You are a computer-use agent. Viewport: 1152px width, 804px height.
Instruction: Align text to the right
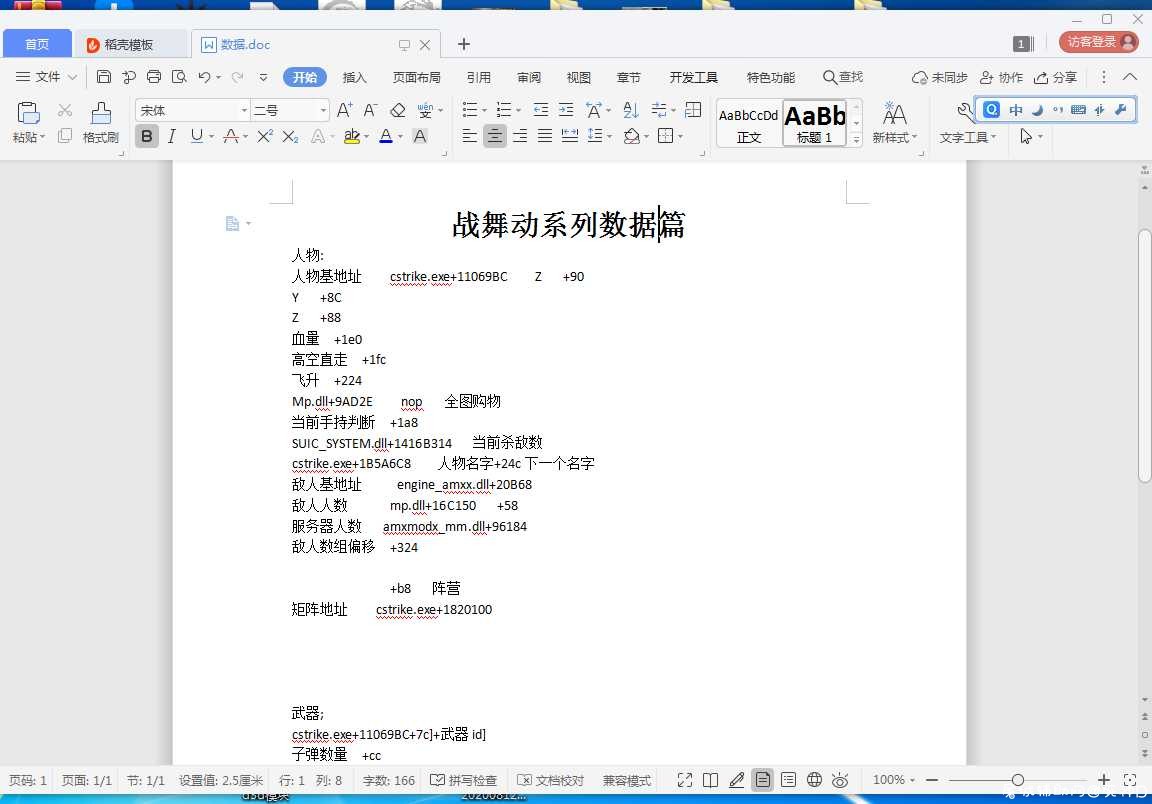pos(519,136)
